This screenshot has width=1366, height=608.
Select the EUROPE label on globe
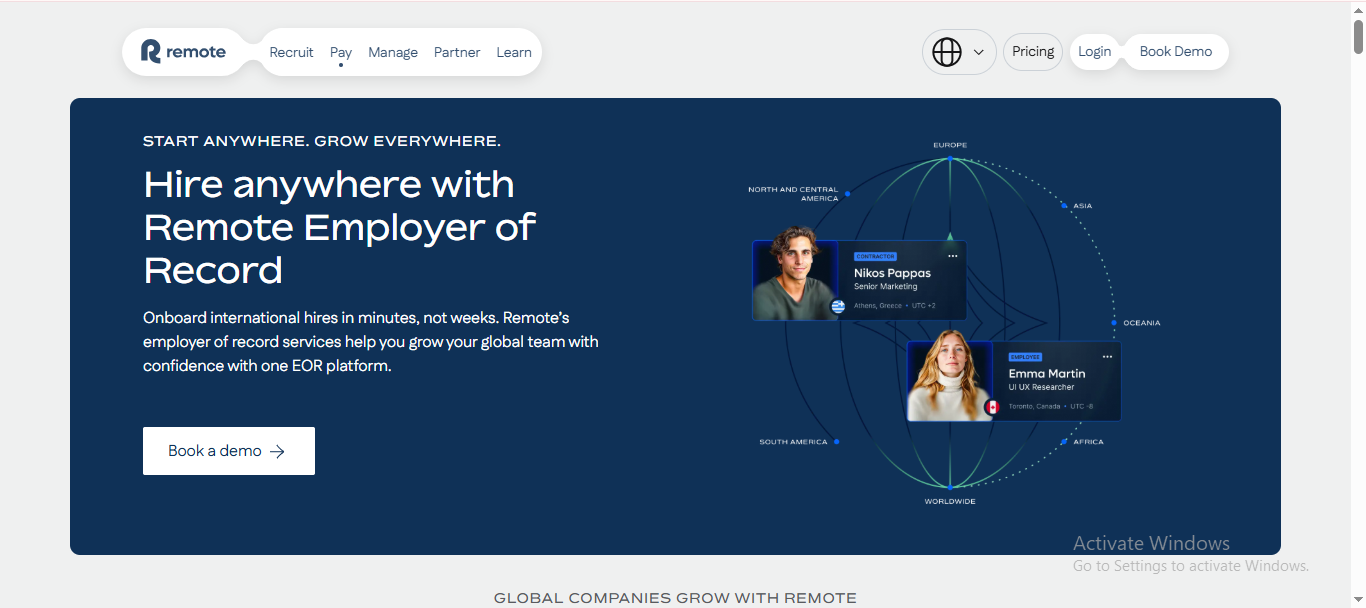click(950, 145)
